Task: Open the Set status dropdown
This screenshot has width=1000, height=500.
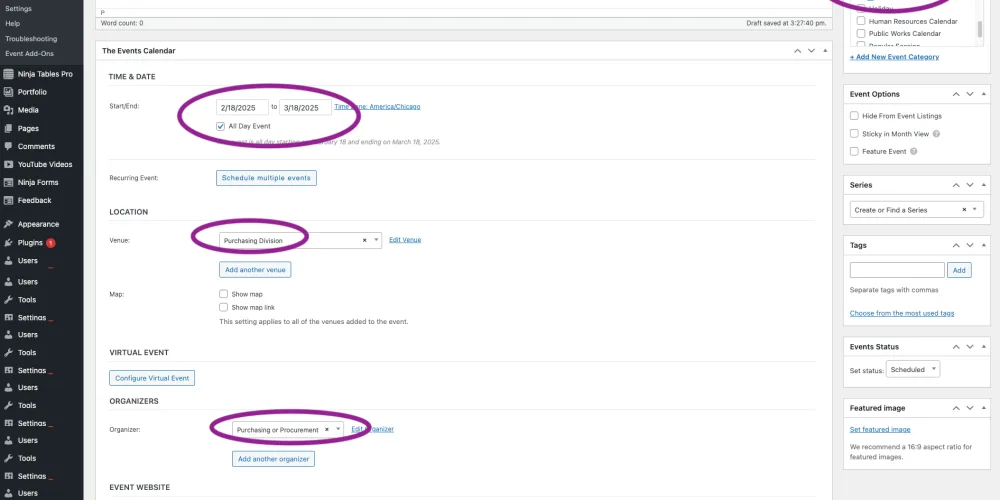Action: click(914, 369)
